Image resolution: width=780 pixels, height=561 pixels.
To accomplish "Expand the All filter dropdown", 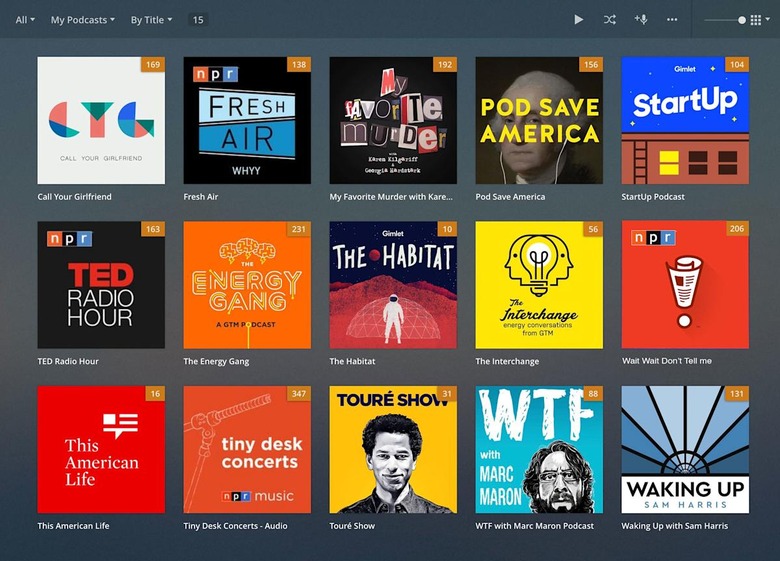I will 25,20.
